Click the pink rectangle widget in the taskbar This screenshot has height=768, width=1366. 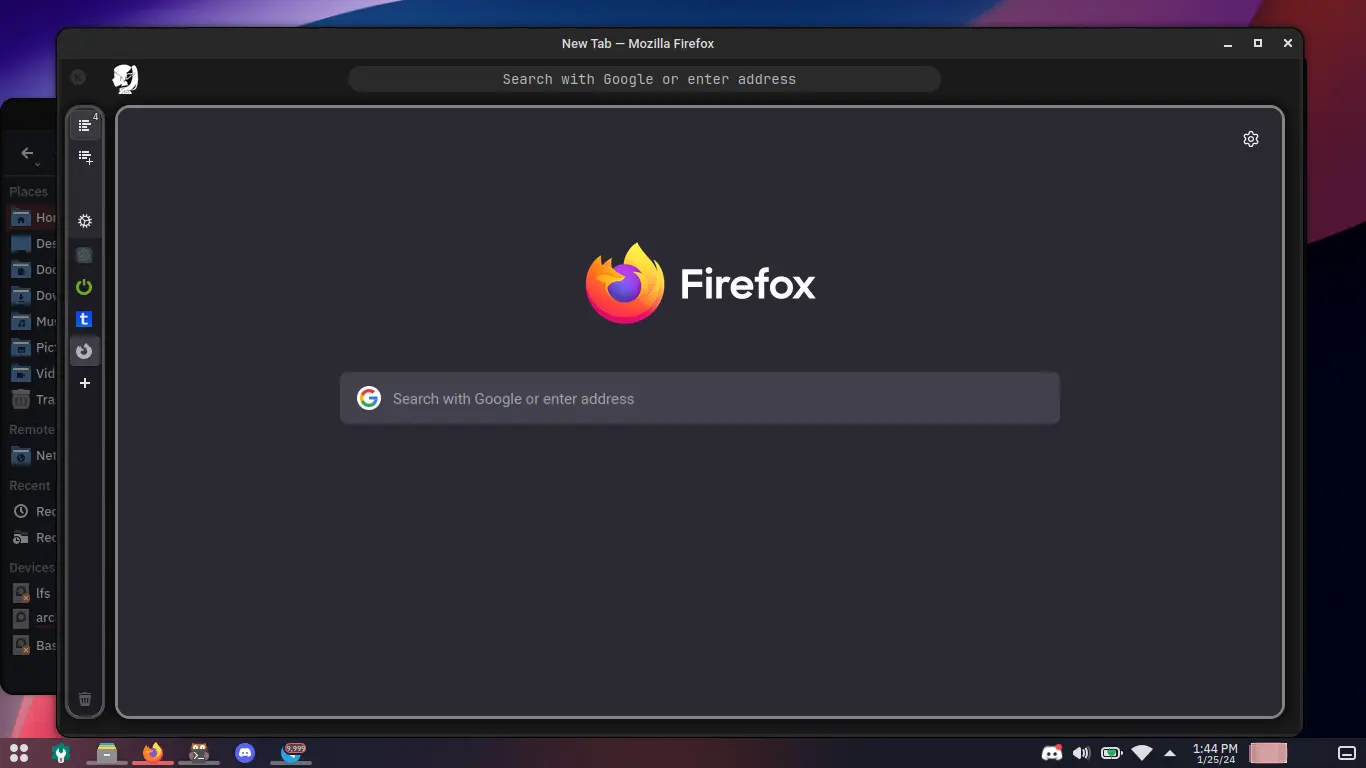[x=1268, y=753]
